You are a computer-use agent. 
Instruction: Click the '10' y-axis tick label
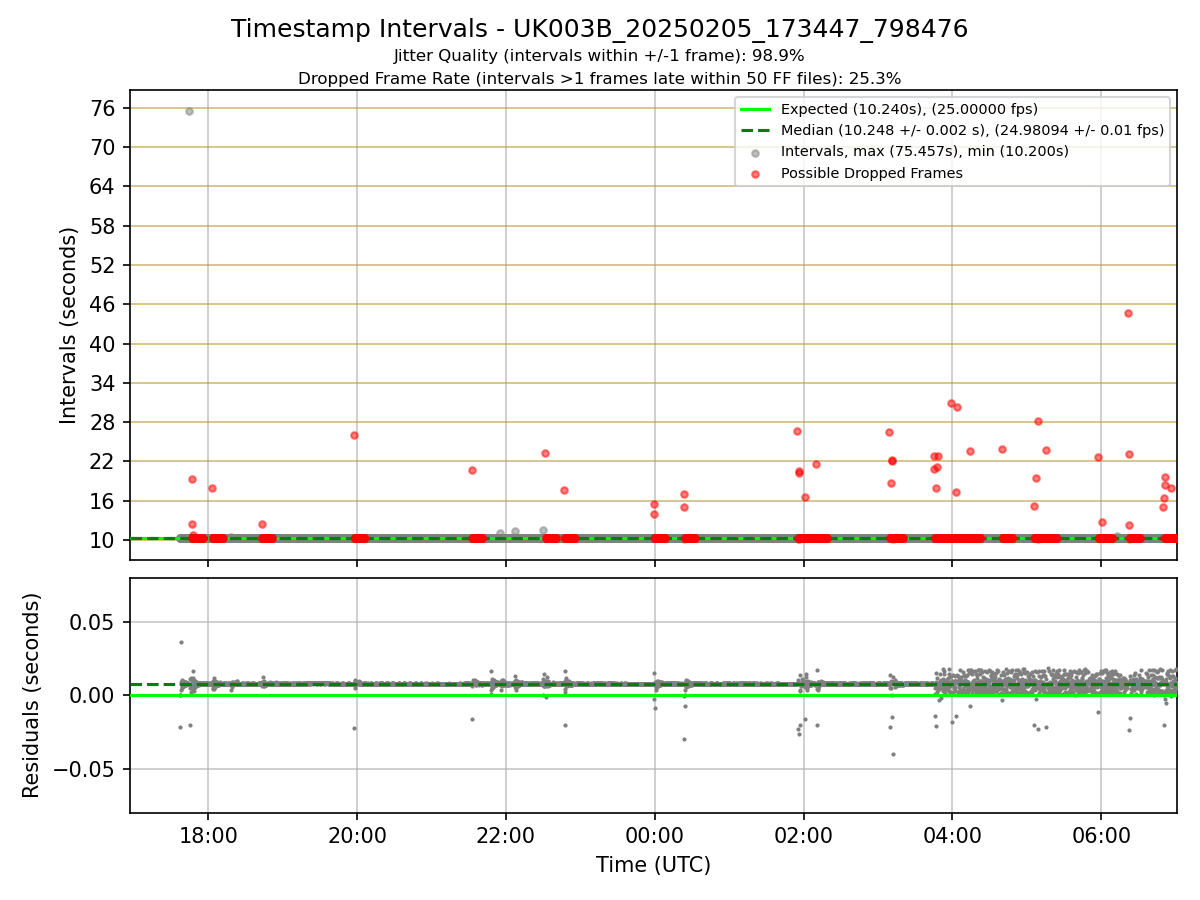click(104, 540)
